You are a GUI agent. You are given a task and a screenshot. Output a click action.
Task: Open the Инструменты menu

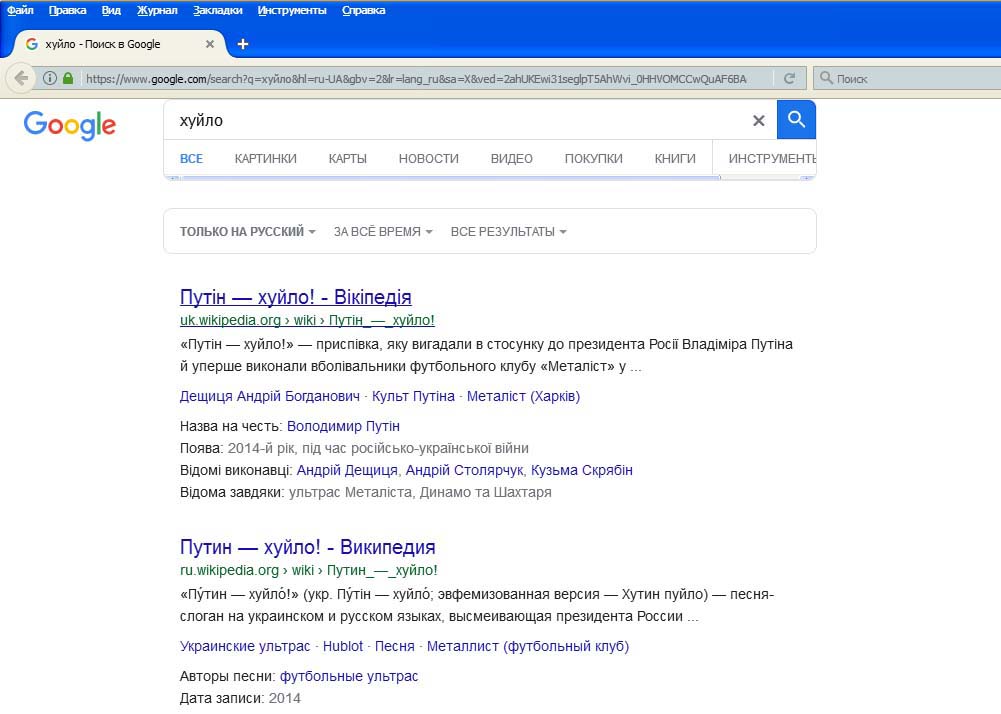292,10
